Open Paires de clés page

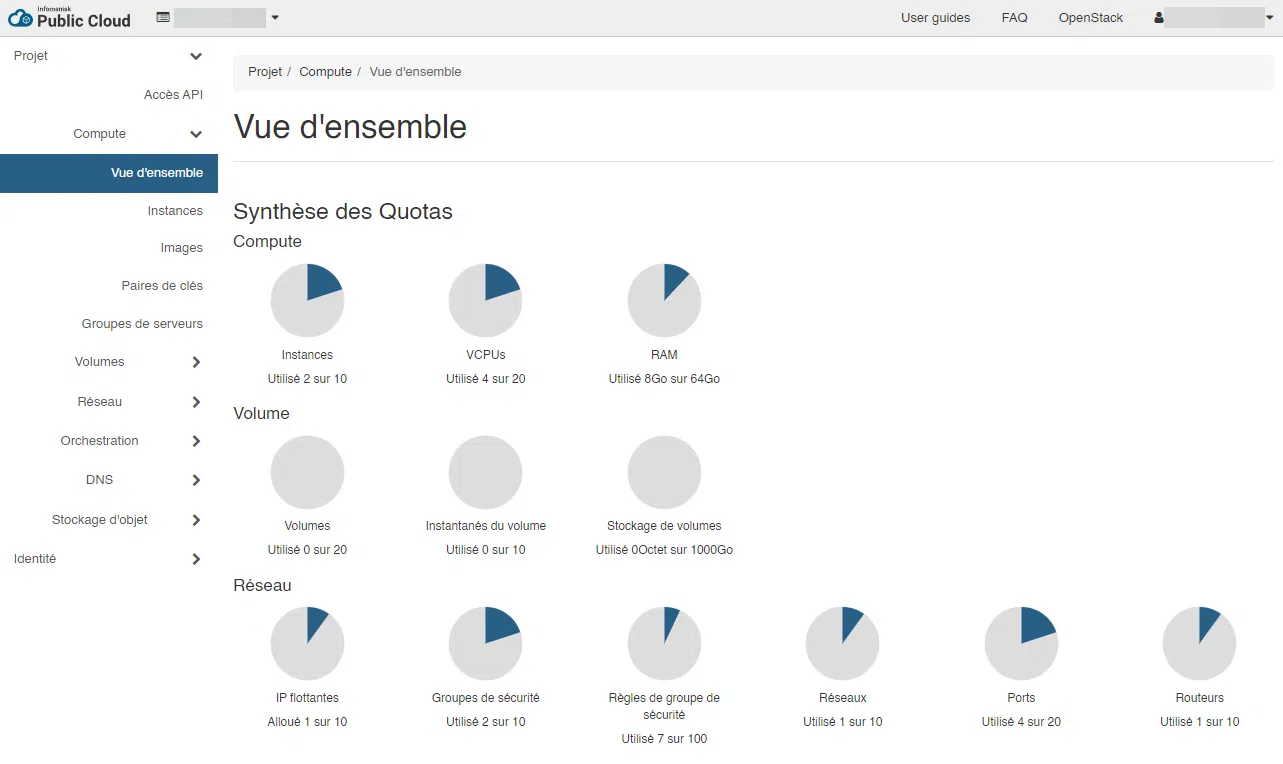(162, 286)
